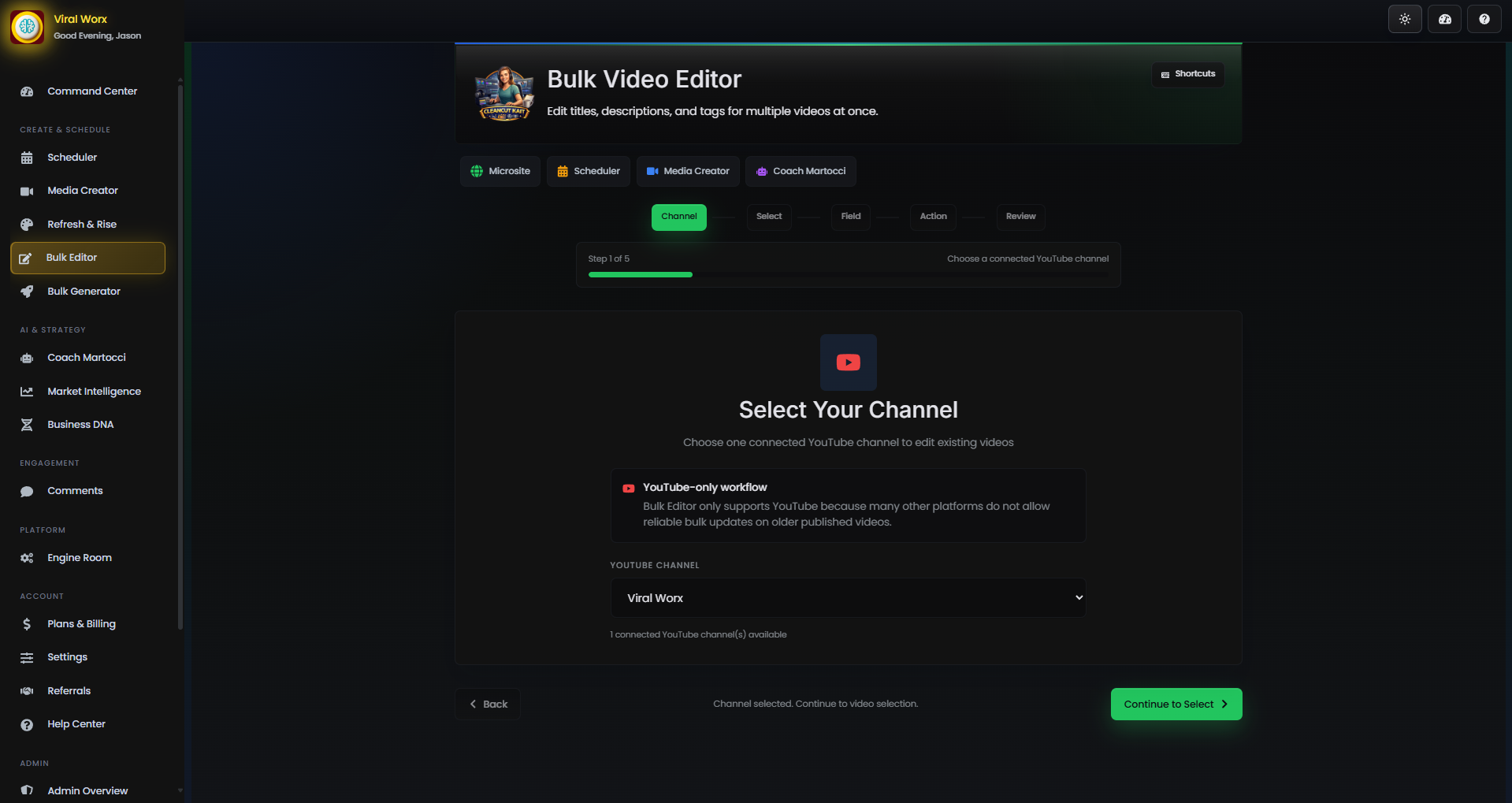Click the Plans & Billing dollar icon
The height and width of the screenshot is (803, 1512).
coord(27,624)
